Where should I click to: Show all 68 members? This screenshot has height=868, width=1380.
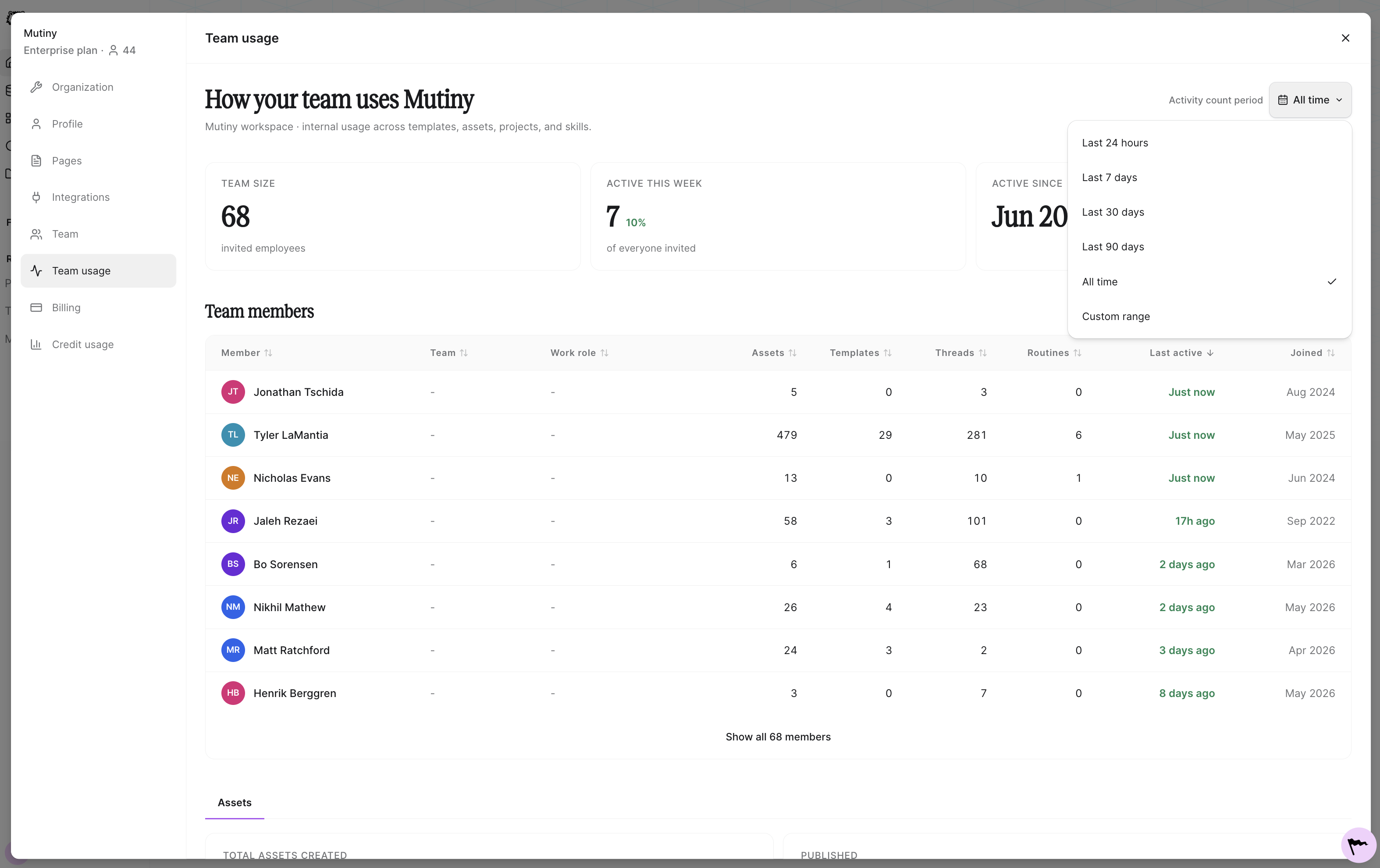coord(778,737)
